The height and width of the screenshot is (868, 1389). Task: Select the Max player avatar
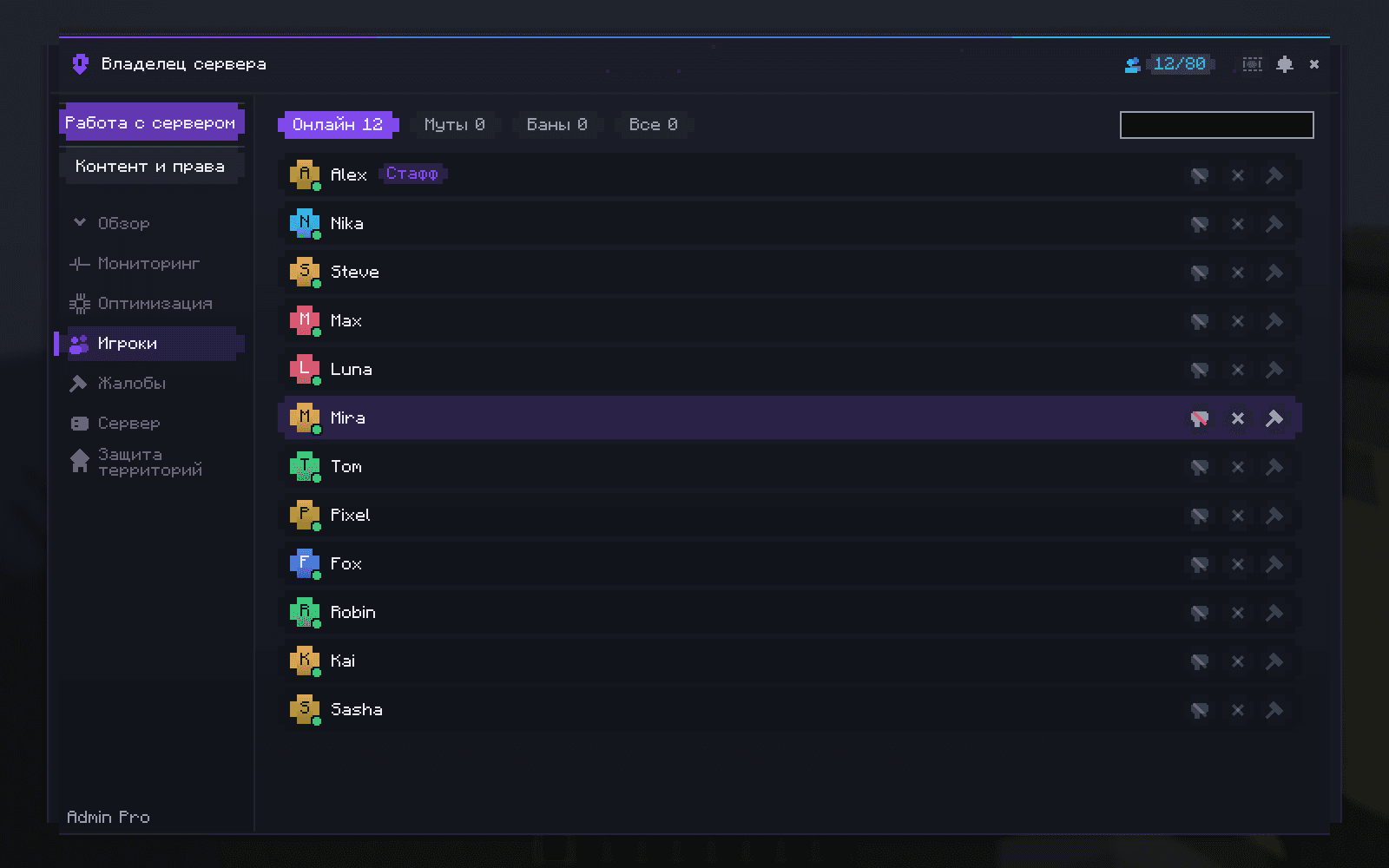click(x=304, y=320)
